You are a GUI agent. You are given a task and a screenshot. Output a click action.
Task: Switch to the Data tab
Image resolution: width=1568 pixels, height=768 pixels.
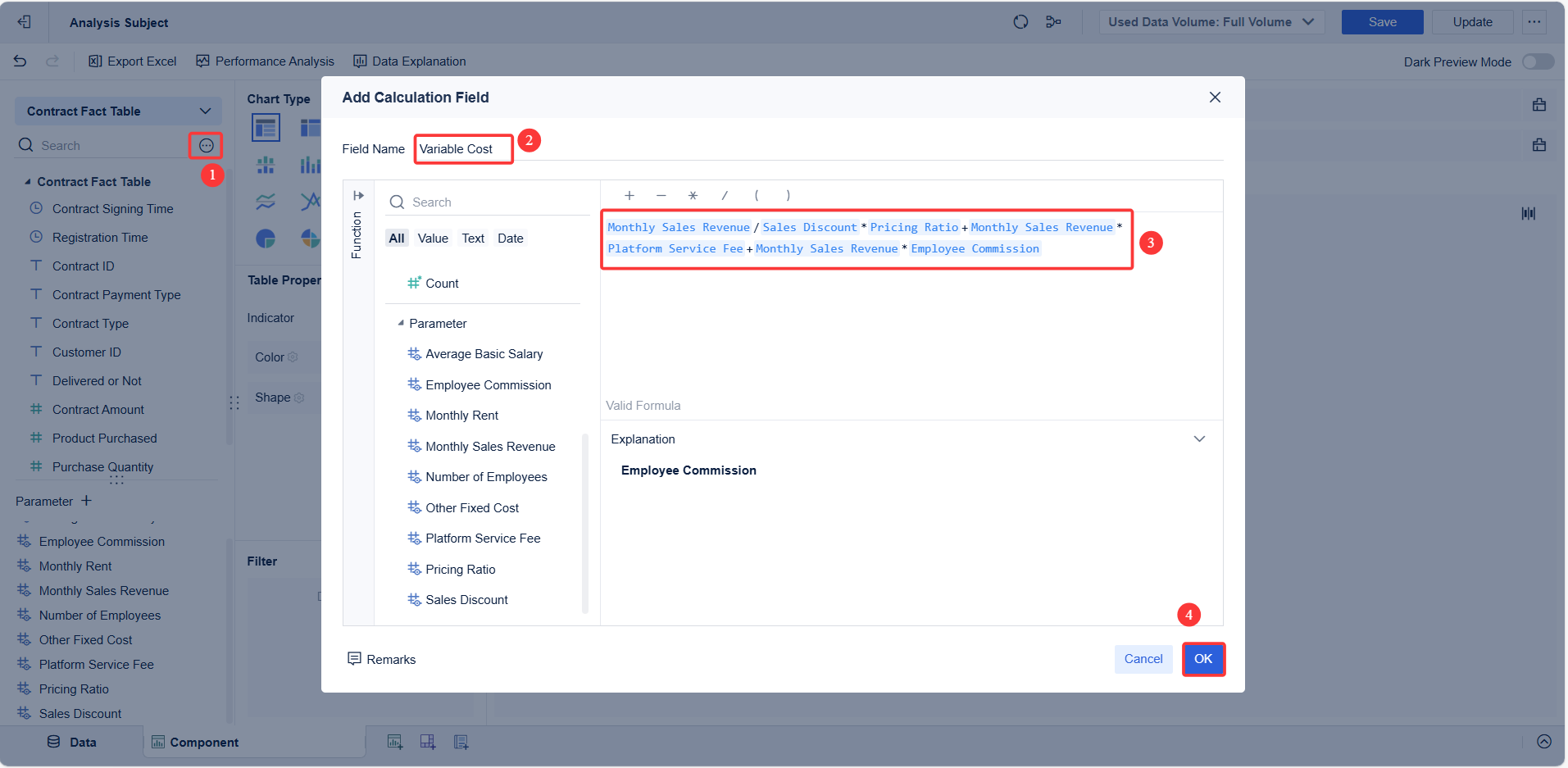[x=72, y=743]
